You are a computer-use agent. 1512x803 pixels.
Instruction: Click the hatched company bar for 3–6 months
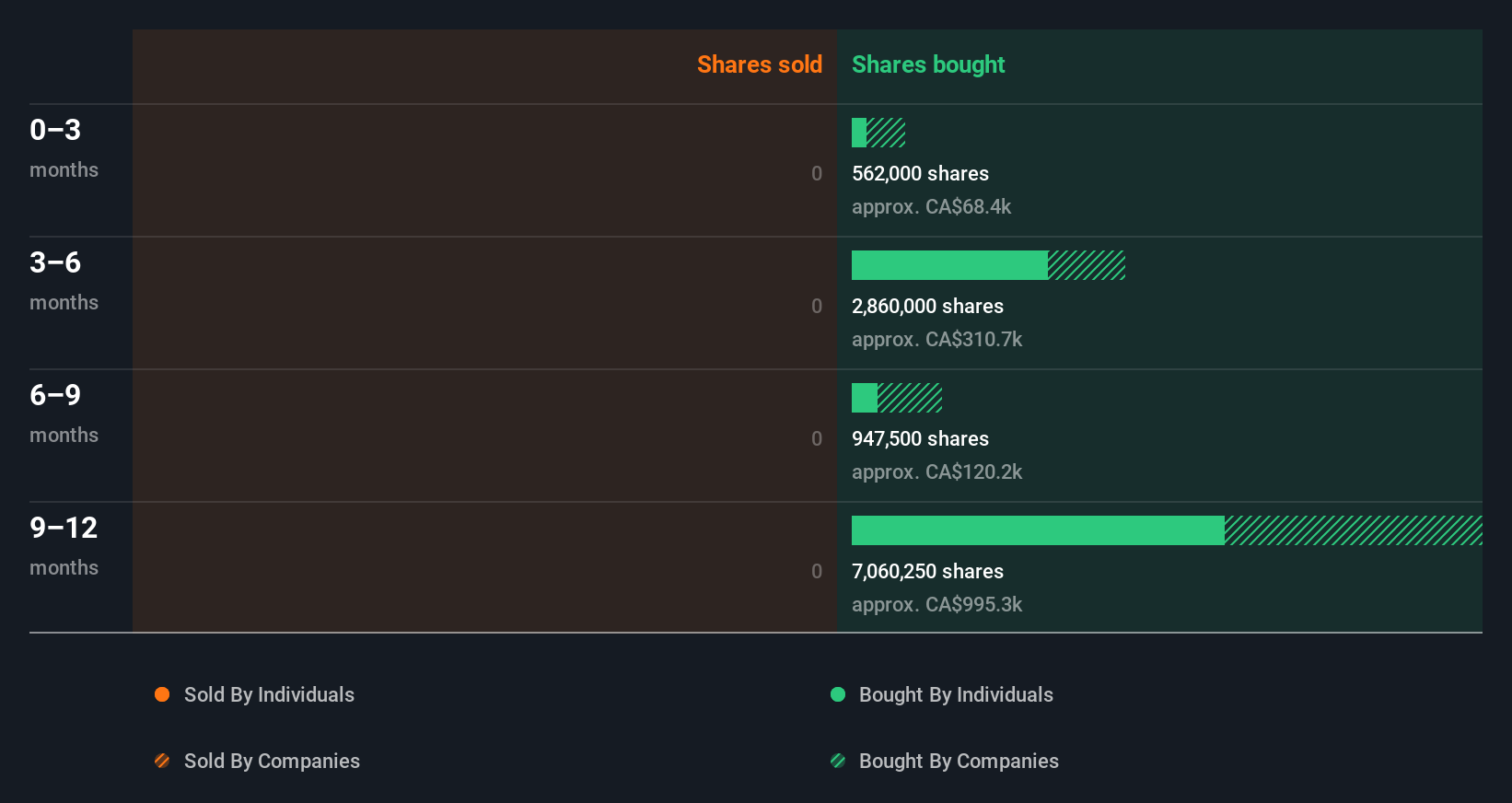point(1087,265)
